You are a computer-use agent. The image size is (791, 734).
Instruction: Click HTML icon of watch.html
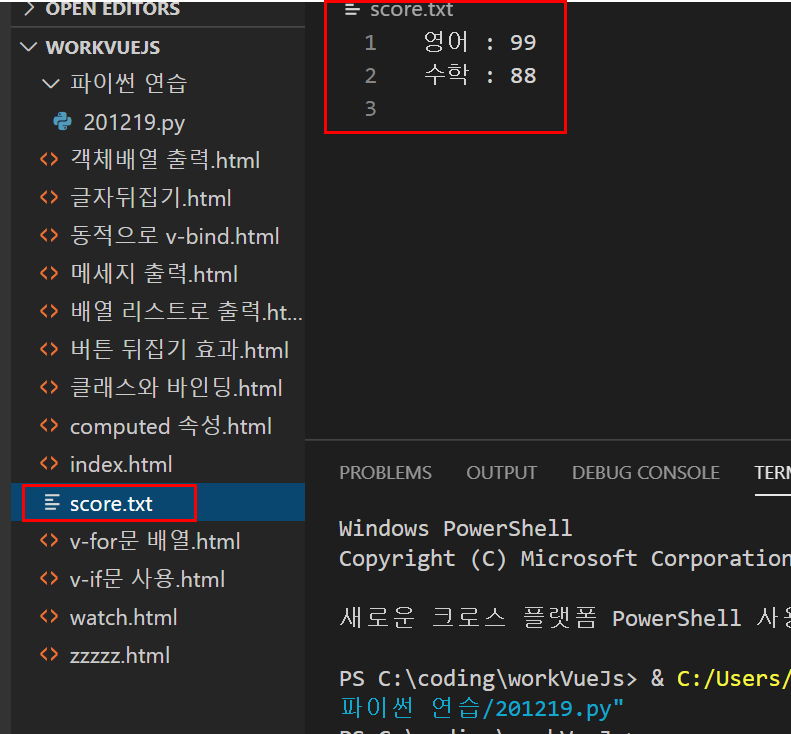tap(49, 616)
